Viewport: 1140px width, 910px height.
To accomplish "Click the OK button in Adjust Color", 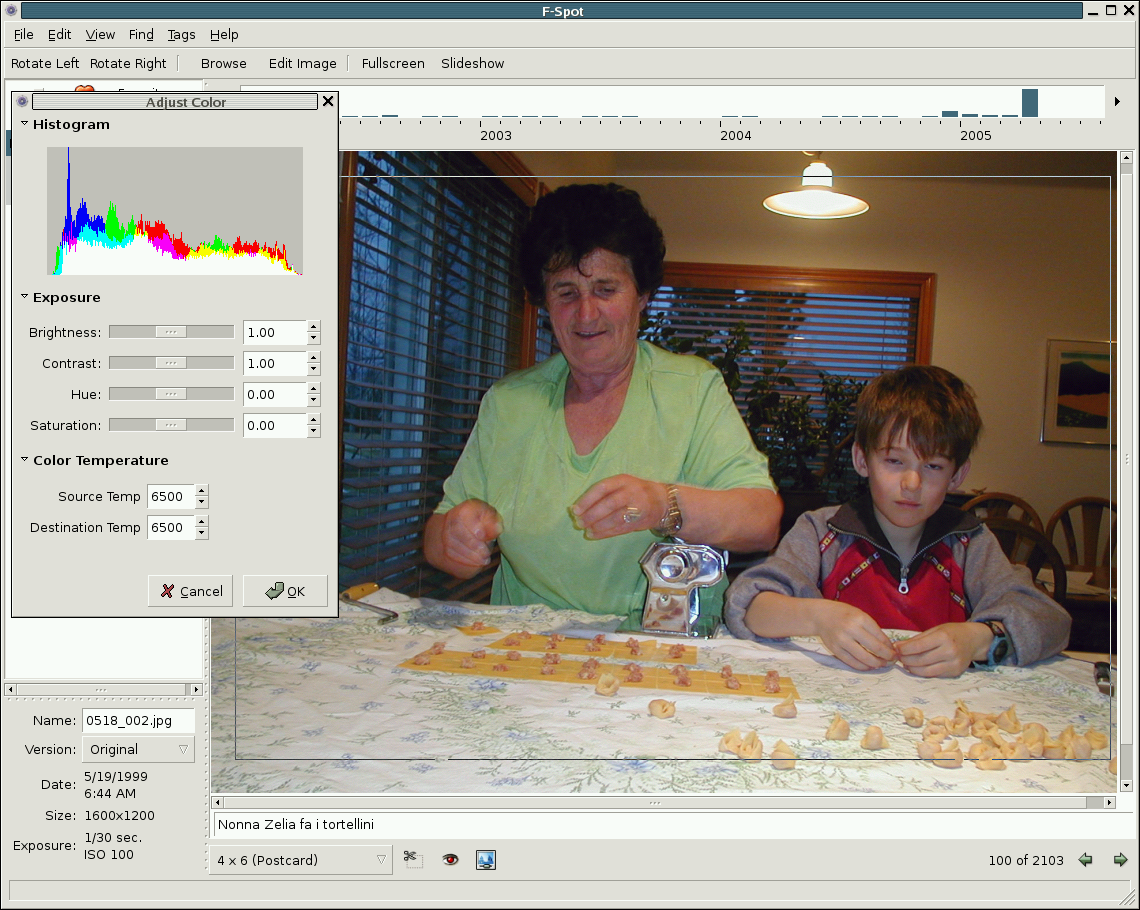I will tap(285, 591).
